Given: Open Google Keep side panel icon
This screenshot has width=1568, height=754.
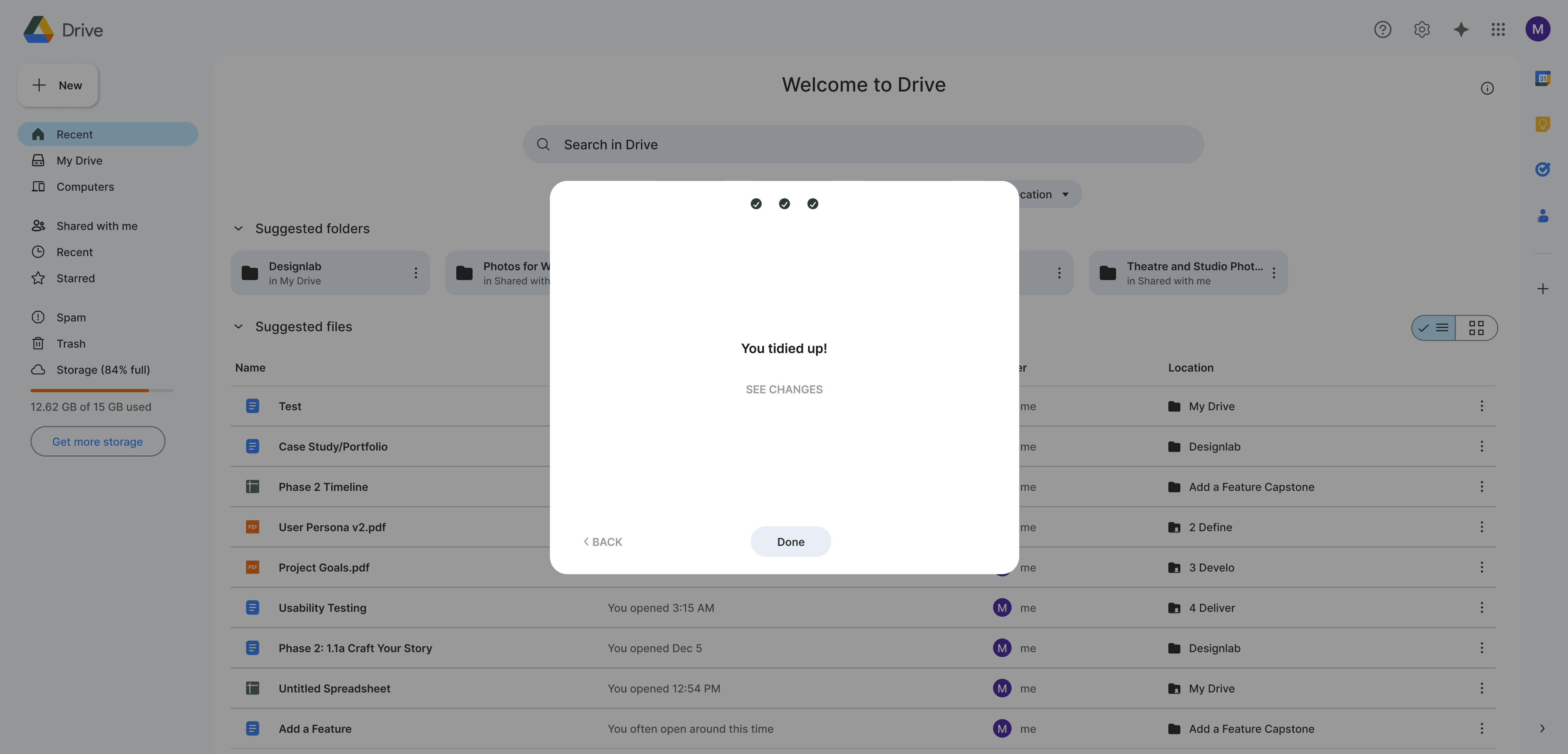Looking at the screenshot, I should [1542, 124].
